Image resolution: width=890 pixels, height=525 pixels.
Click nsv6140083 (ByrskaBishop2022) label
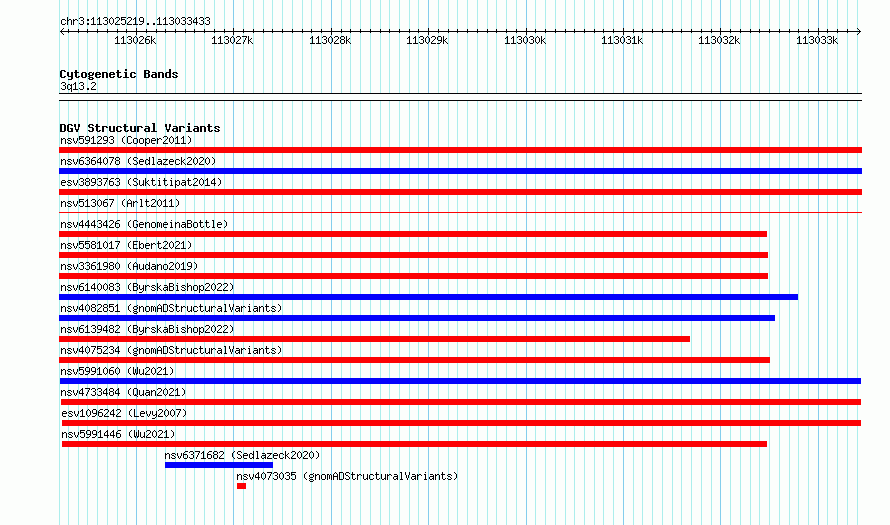click(x=147, y=287)
